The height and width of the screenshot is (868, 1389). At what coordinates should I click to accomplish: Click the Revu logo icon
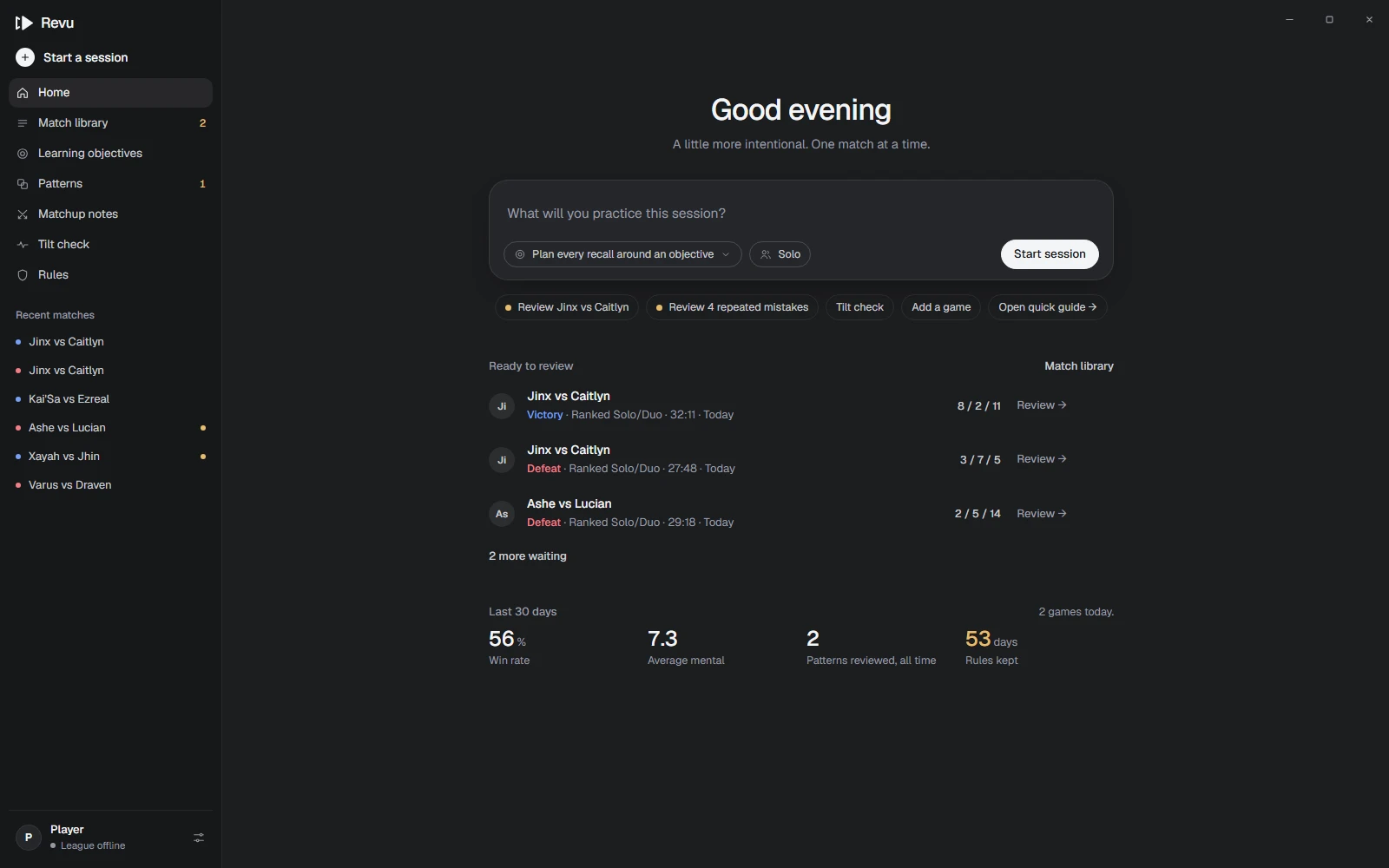[x=23, y=23]
